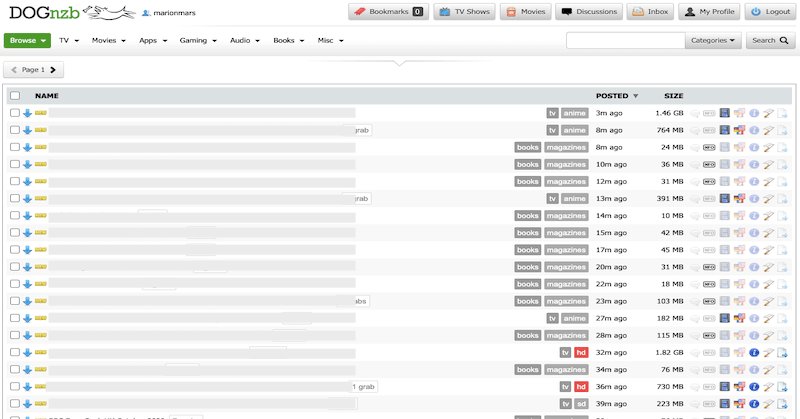
Task: View the NFO for the 36 MB release
Action: (709, 164)
